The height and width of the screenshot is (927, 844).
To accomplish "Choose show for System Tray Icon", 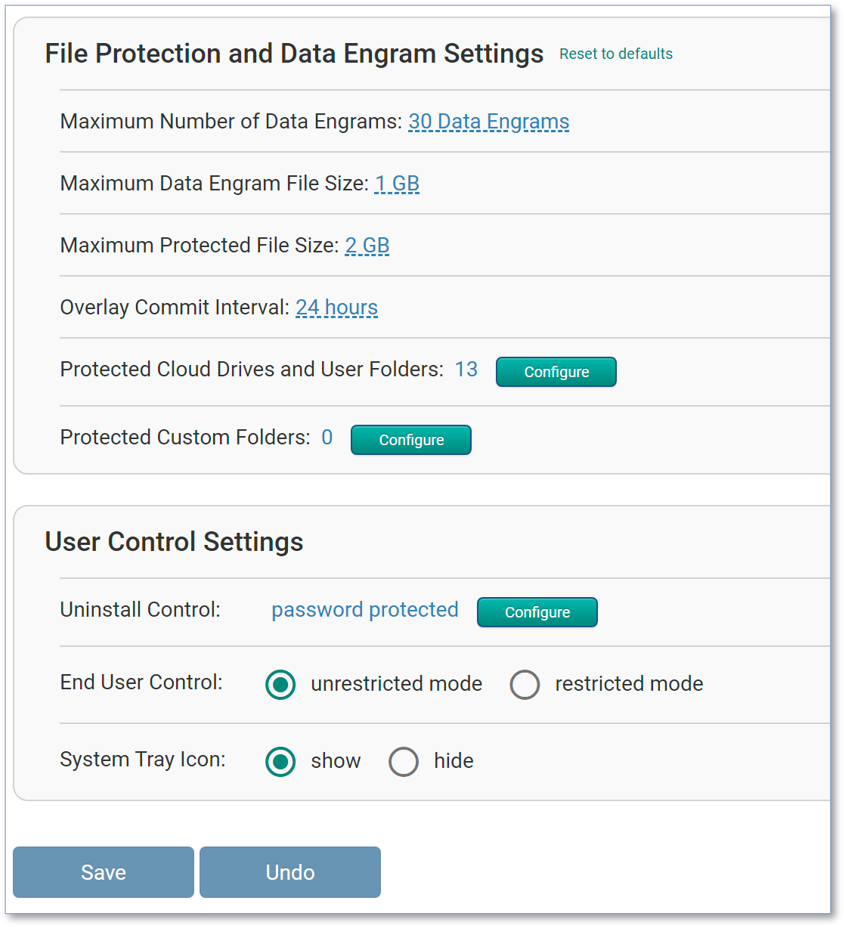I will (x=281, y=761).
